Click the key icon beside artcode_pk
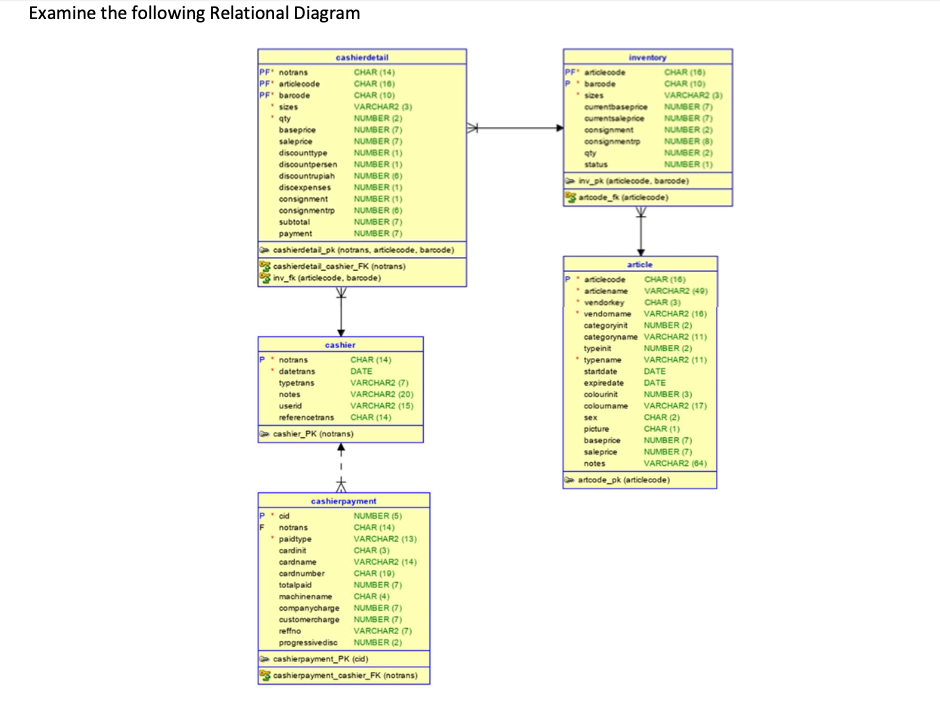The width and height of the screenshot is (940, 704). (x=570, y=480)
